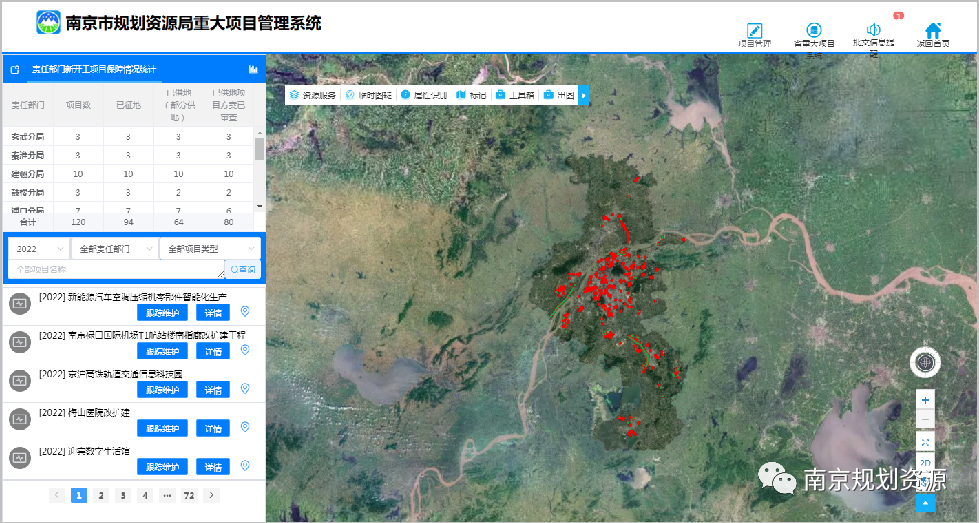Image resolution: width=979 pixels, height=523 pixels.
Task: Click the full extent map button
Action: coord(925,442)
